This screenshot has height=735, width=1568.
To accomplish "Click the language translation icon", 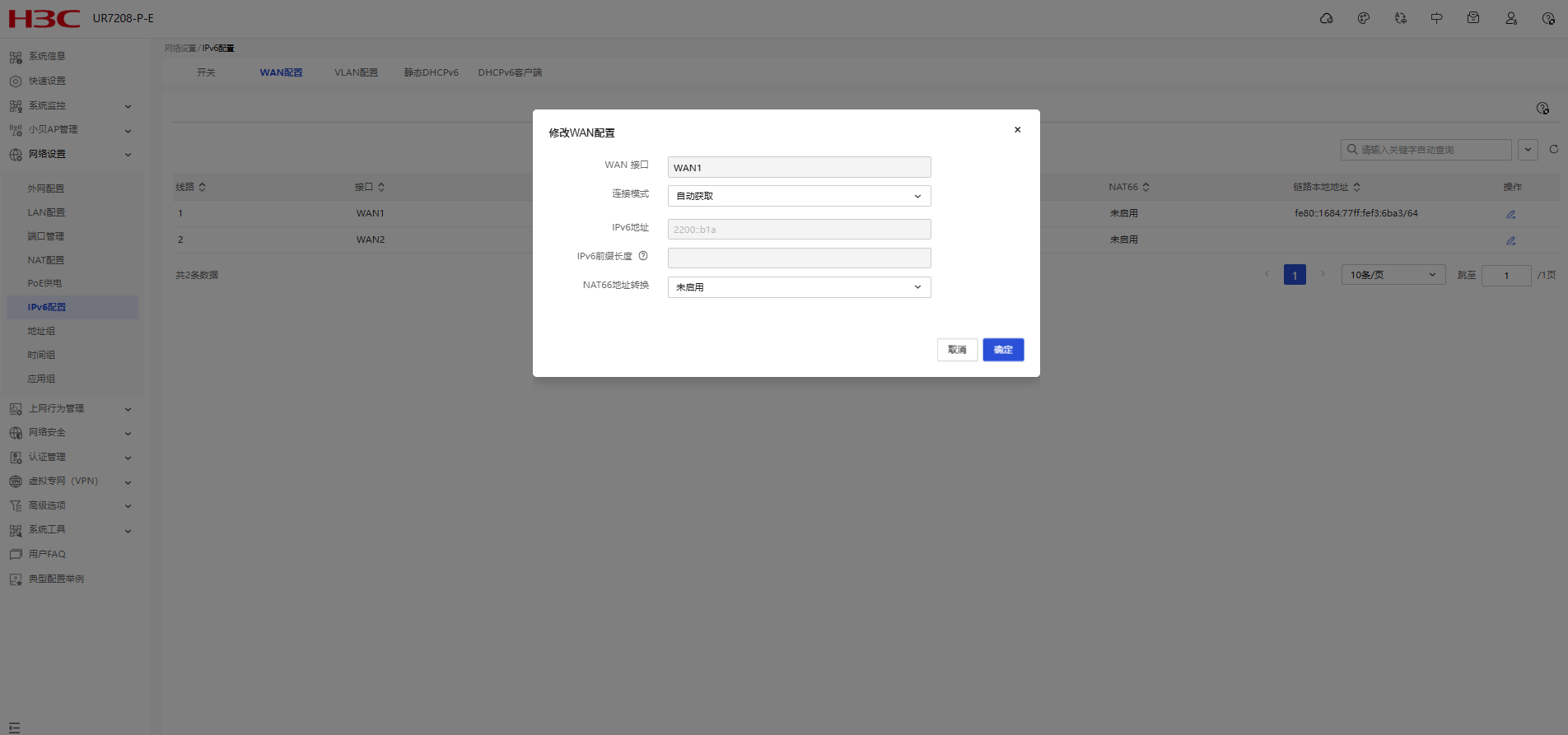I will coord(1400,18).
